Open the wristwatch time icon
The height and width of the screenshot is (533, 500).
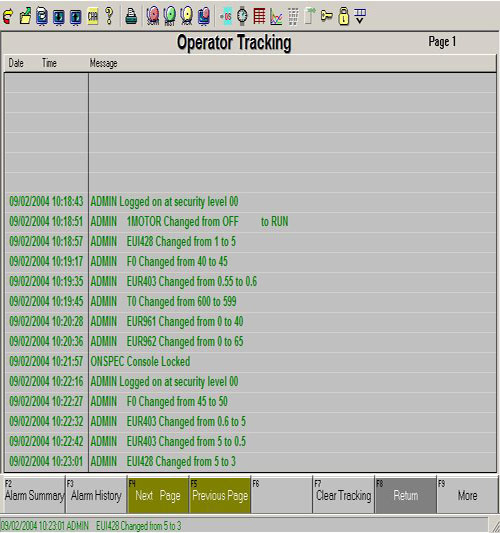tap(242, 16)
